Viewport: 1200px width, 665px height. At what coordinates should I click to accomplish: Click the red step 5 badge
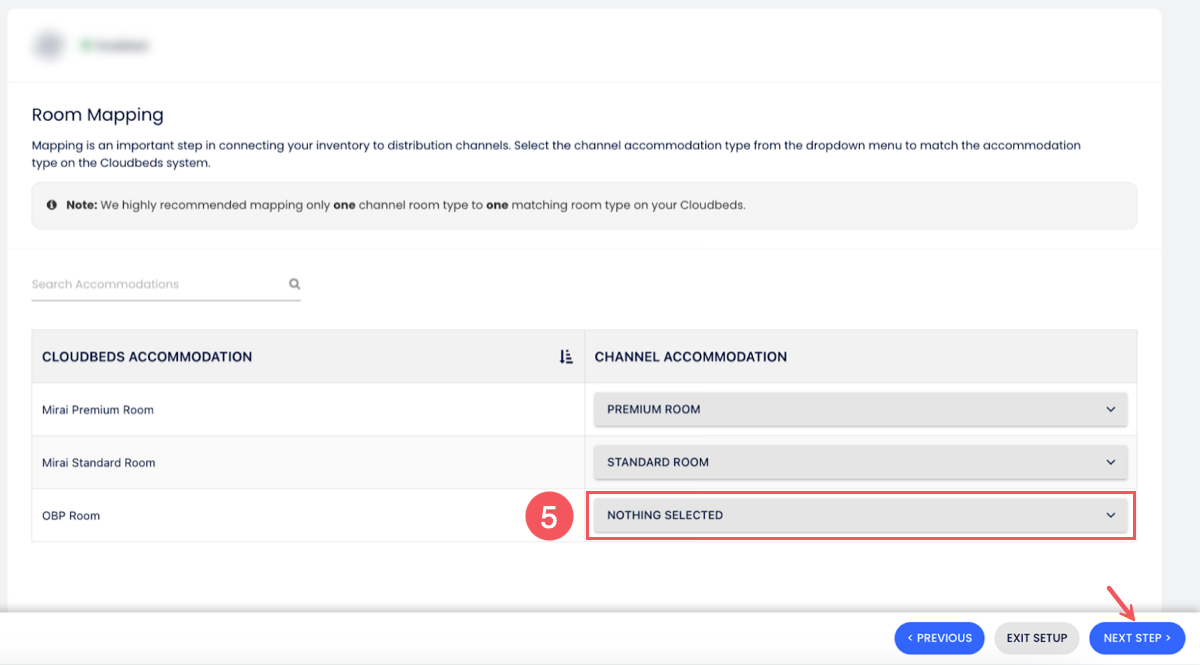coord(549,516)
